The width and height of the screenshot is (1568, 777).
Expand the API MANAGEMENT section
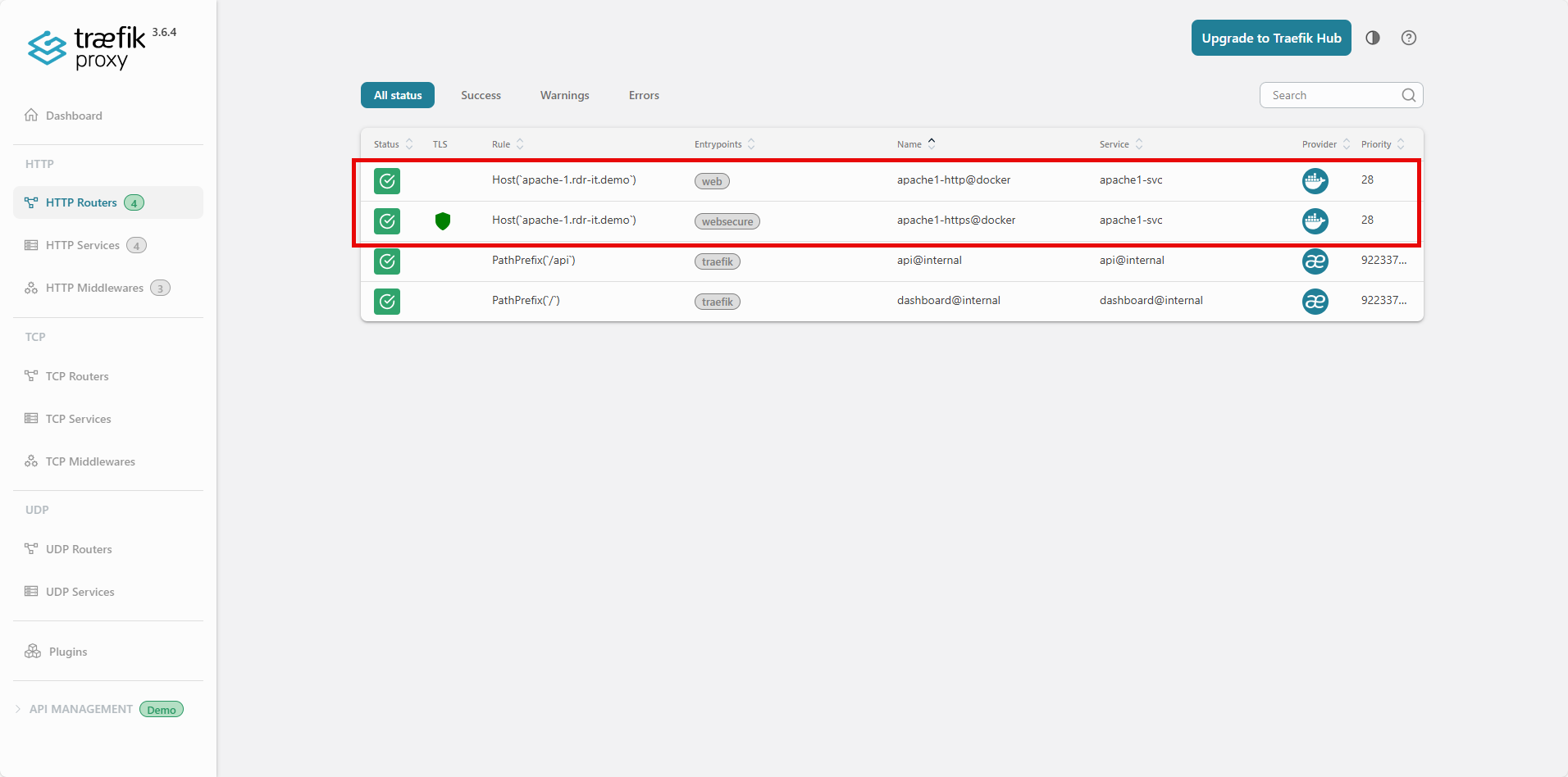coord(80,709)
